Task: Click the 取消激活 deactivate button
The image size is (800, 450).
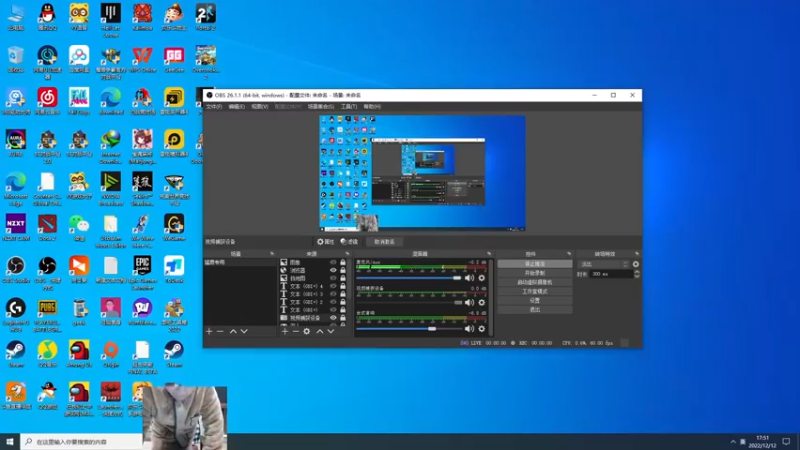Action: (384, 242)
